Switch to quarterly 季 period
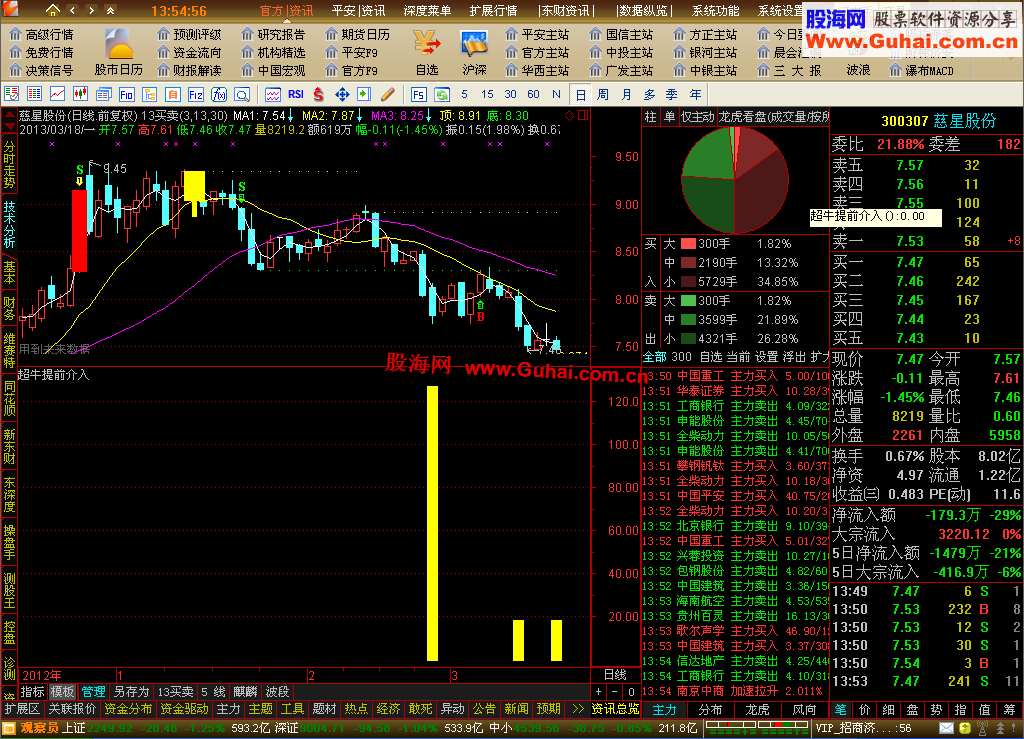The height and width of the screenshot is (739, 1024). pyautogui.click(x=671, y=95)
